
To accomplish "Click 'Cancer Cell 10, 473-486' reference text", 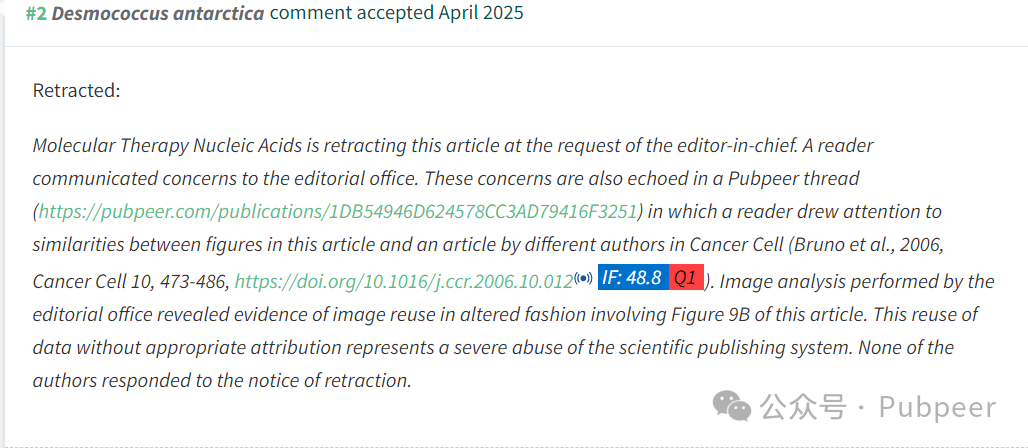I will (129, 281).
